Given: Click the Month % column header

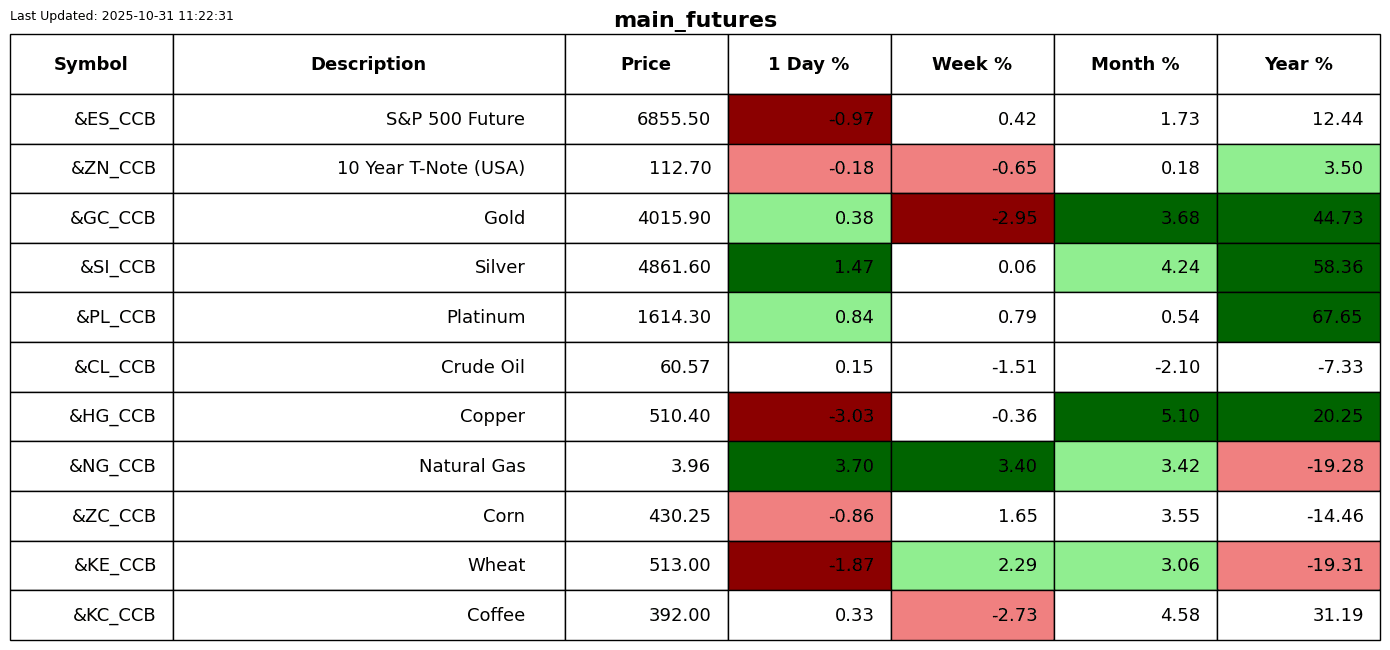Looking at the screenshot, I should (x=1135, y=65).
